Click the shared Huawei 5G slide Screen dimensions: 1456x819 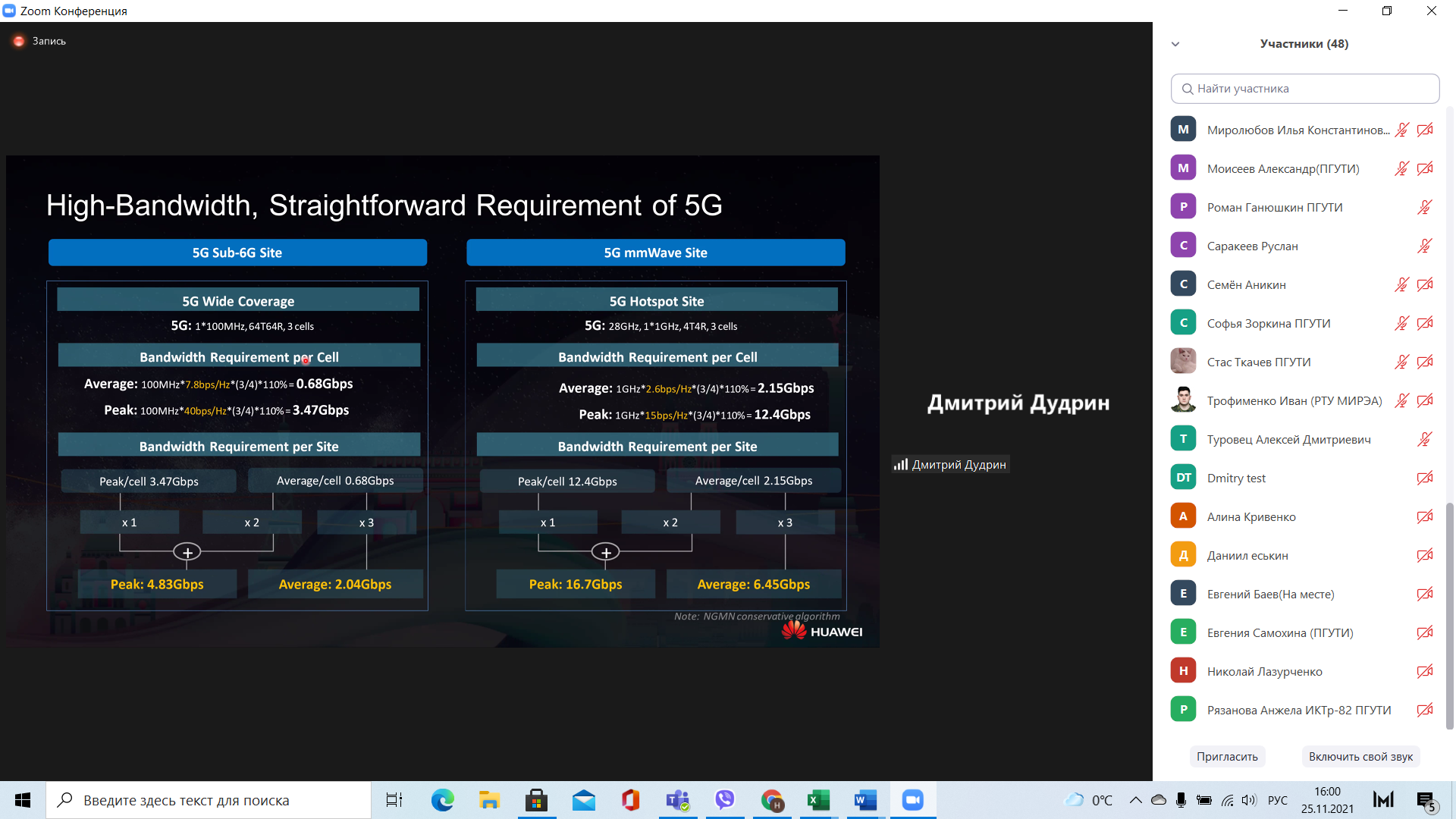(x=443, y=401)
